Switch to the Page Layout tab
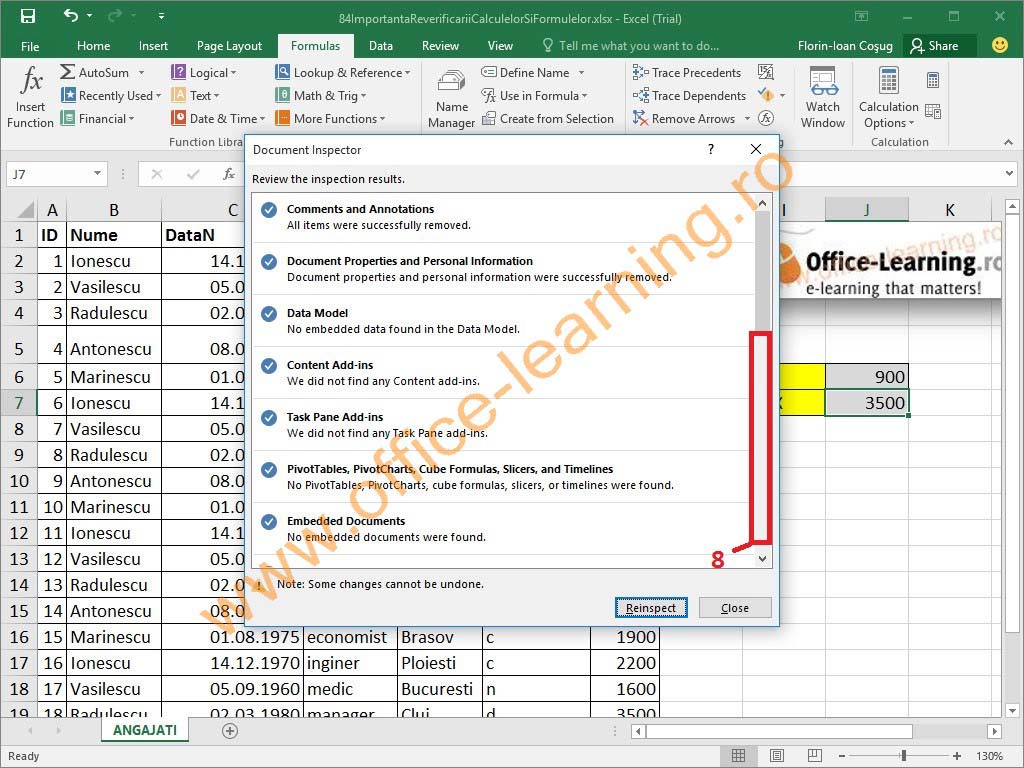 (x=229, y=46)
